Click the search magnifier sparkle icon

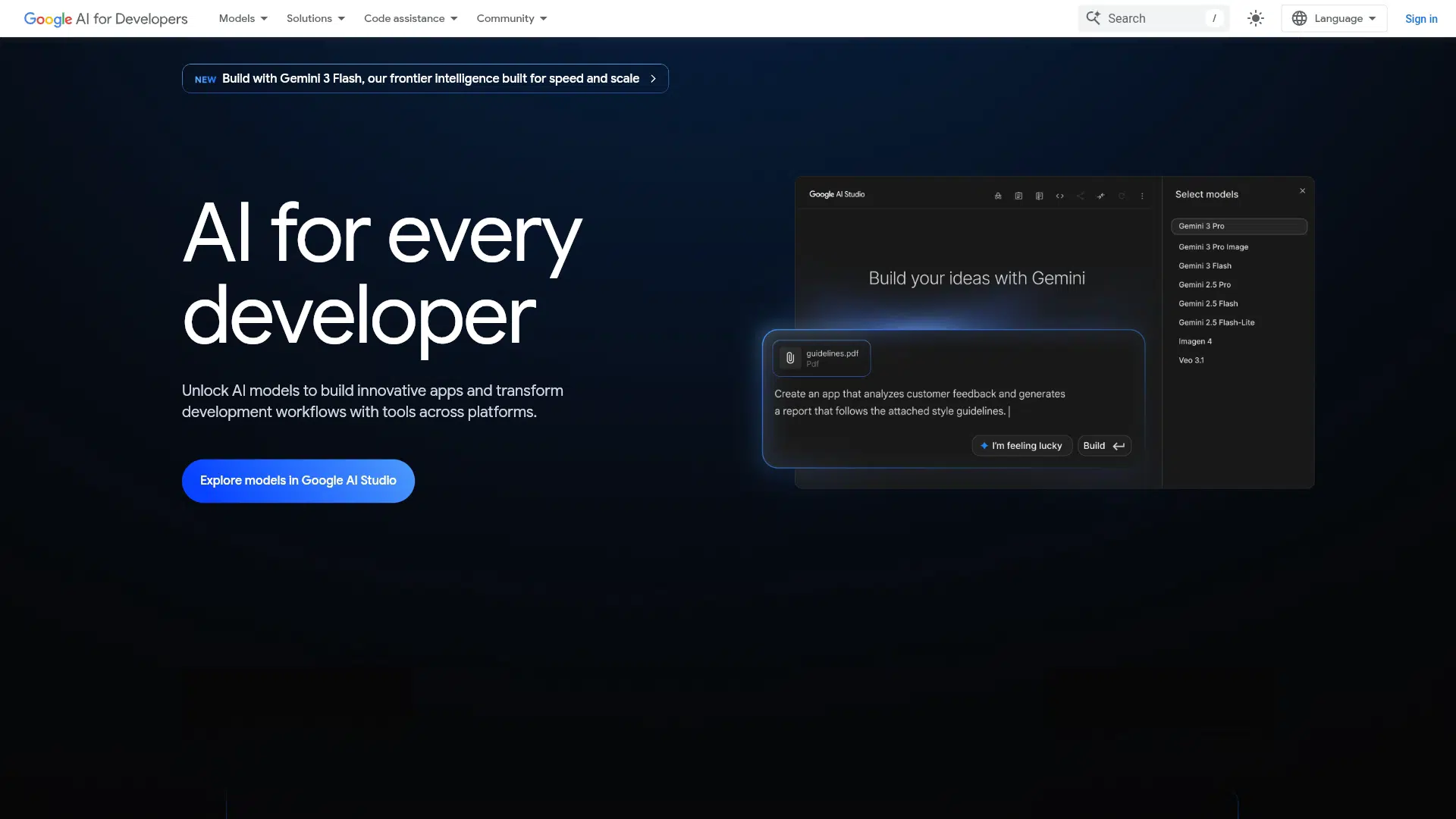pyautogui.click(x=1093, y=18)
